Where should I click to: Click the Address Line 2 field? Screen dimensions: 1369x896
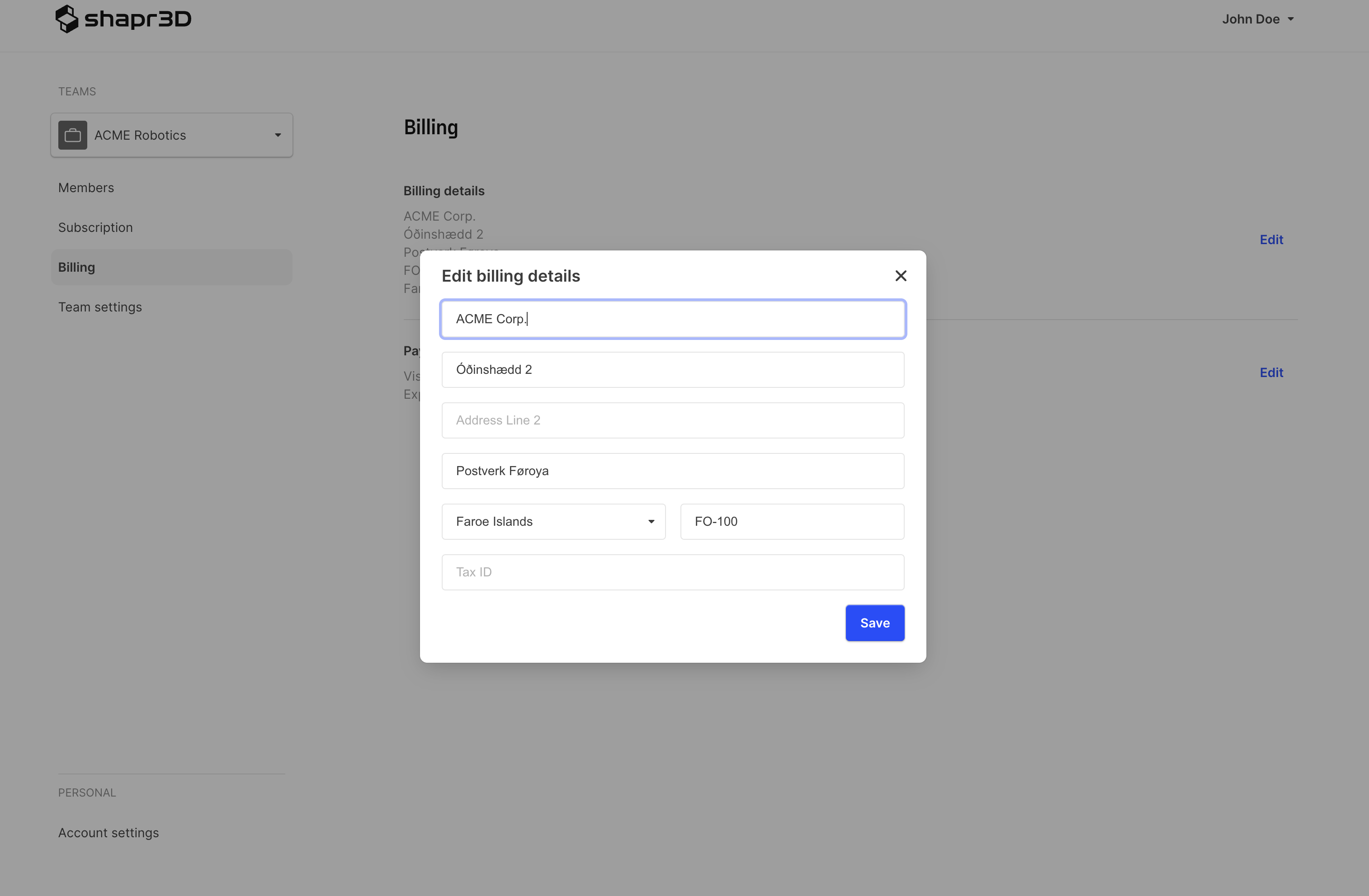click(x=673, y=420)
